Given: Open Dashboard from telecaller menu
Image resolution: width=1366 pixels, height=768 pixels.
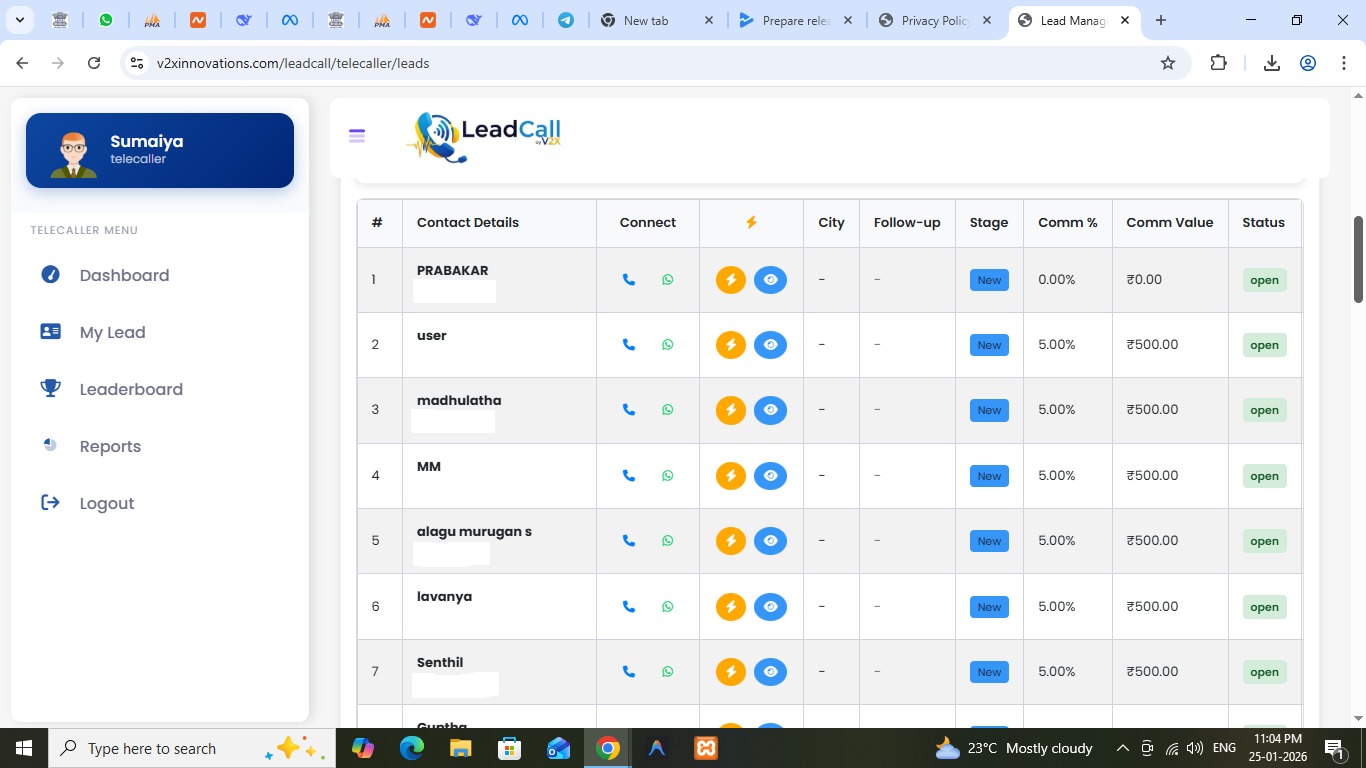Looking at the screenshot, I should (x=124, y=275).
